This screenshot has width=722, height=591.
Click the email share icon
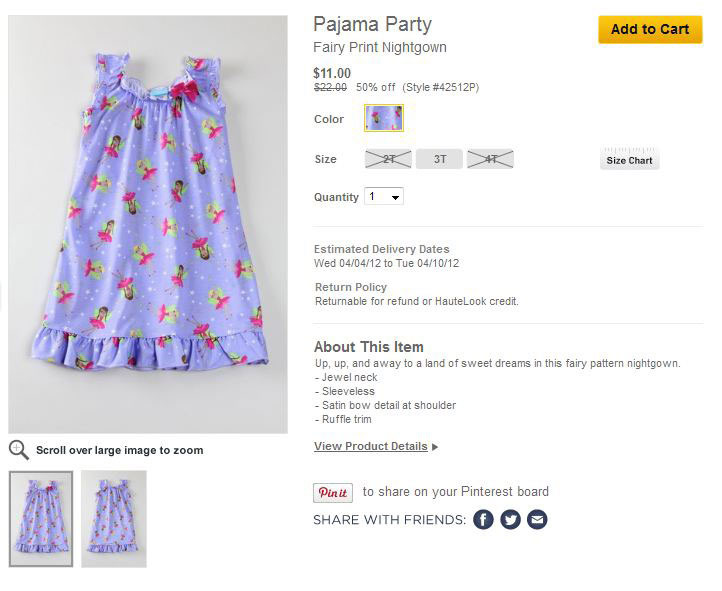pyautogui.click(x=537, y=520)
